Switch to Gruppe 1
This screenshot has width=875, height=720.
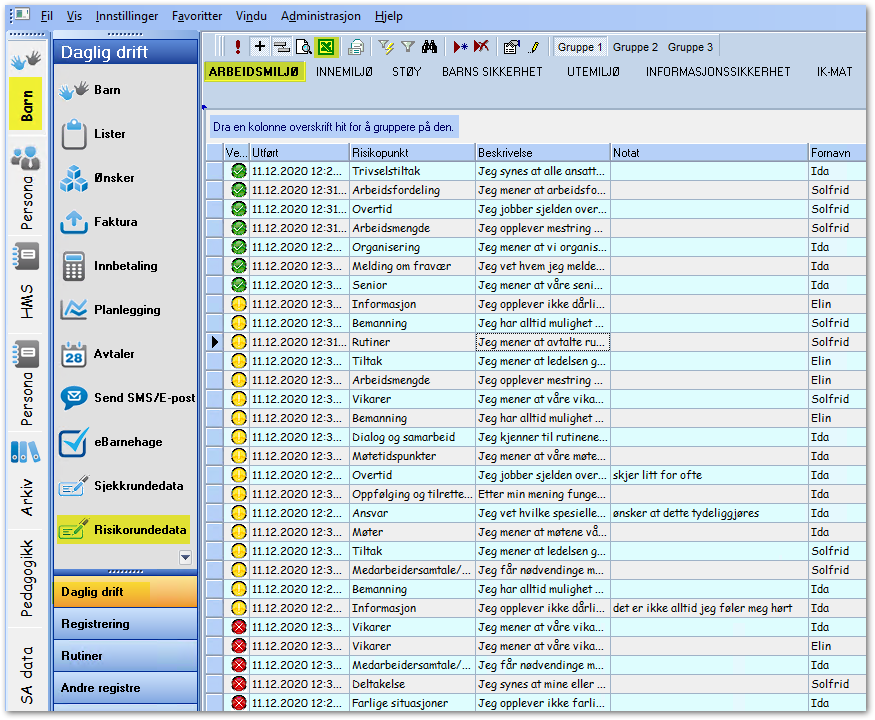[580, 47]
